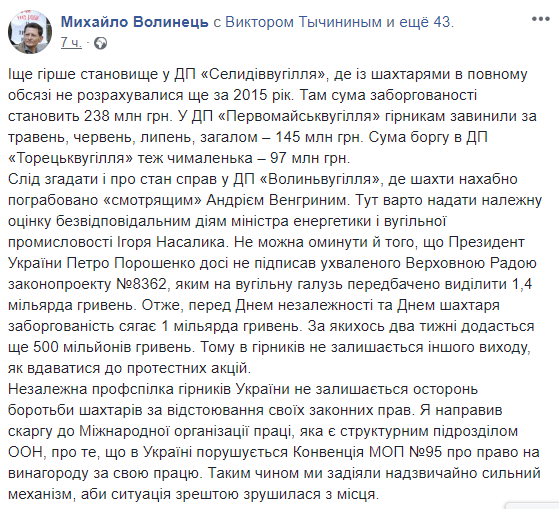Click the name Андрієм Венгриним in the text
This screenshot has height=509, width=559.
(x=276, y=200)
